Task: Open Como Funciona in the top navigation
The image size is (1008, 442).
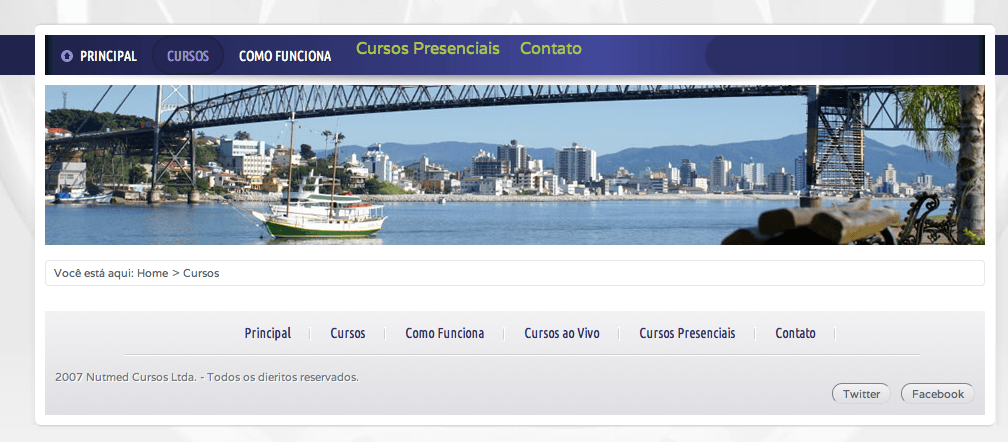Action: coord(285,56)
